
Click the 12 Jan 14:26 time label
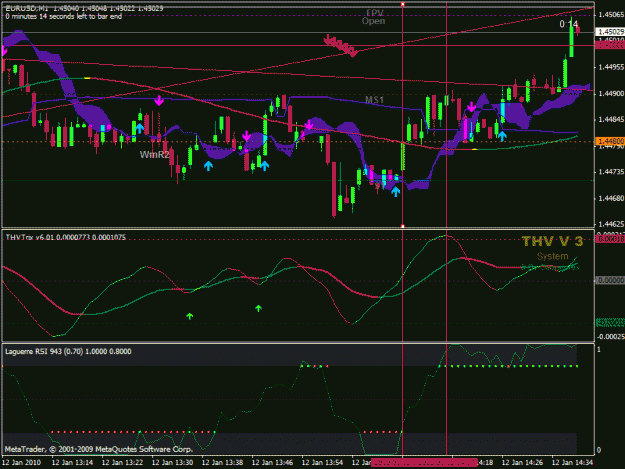522,463
